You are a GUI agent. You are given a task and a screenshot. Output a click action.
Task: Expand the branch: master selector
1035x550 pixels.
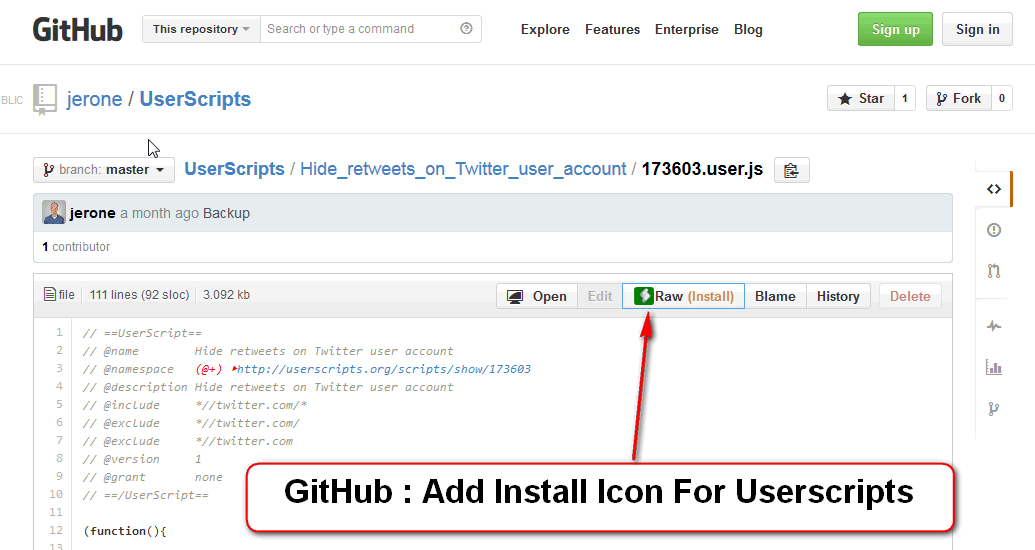[104, 170]
